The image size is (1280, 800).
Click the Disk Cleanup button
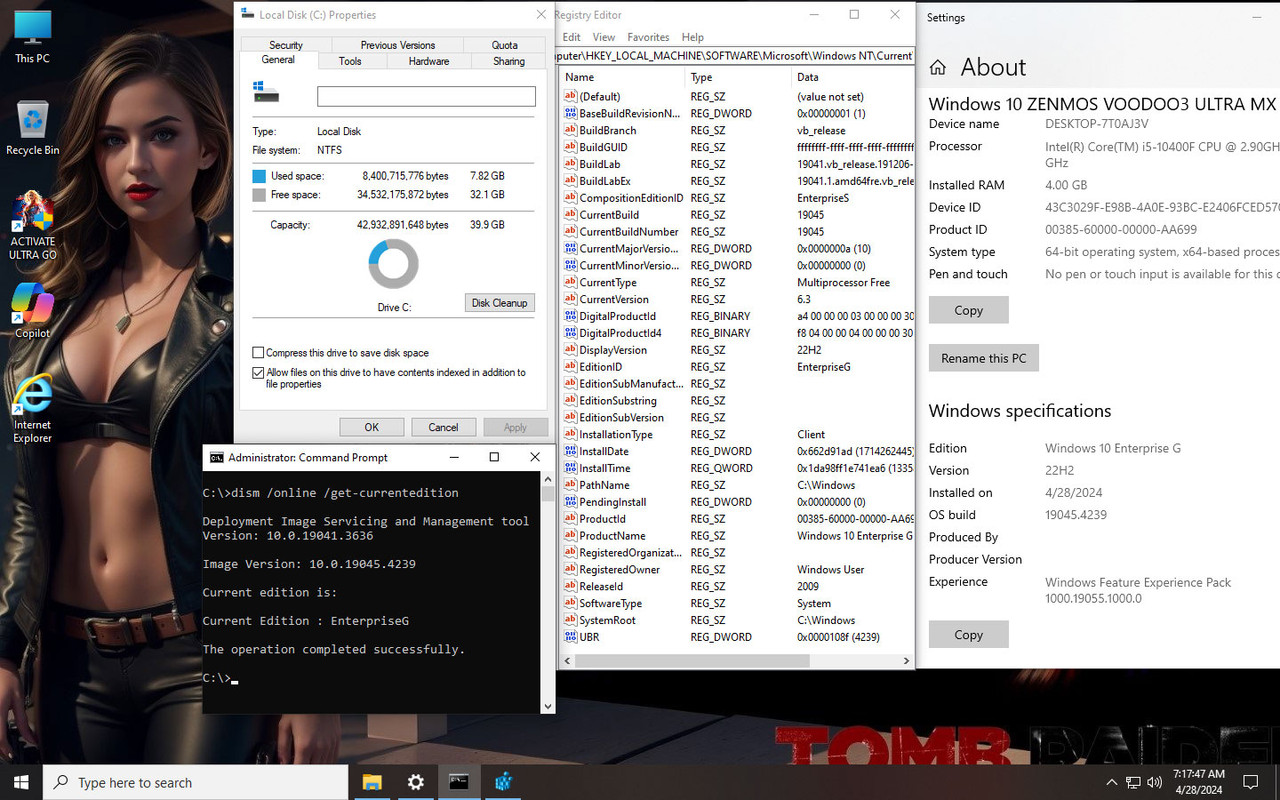[x=500, y=303]
